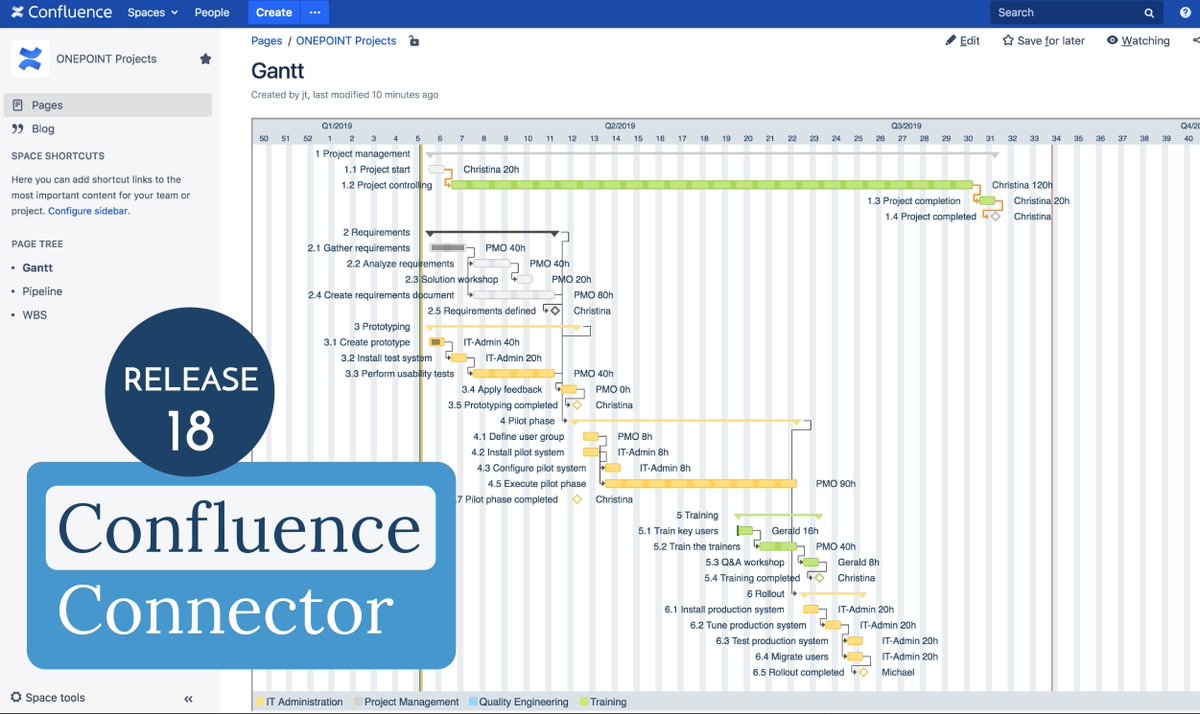1200x715 pixels.
Task: Click the 1.4 Project completed milestone diamond
Action: coord(995,216)
